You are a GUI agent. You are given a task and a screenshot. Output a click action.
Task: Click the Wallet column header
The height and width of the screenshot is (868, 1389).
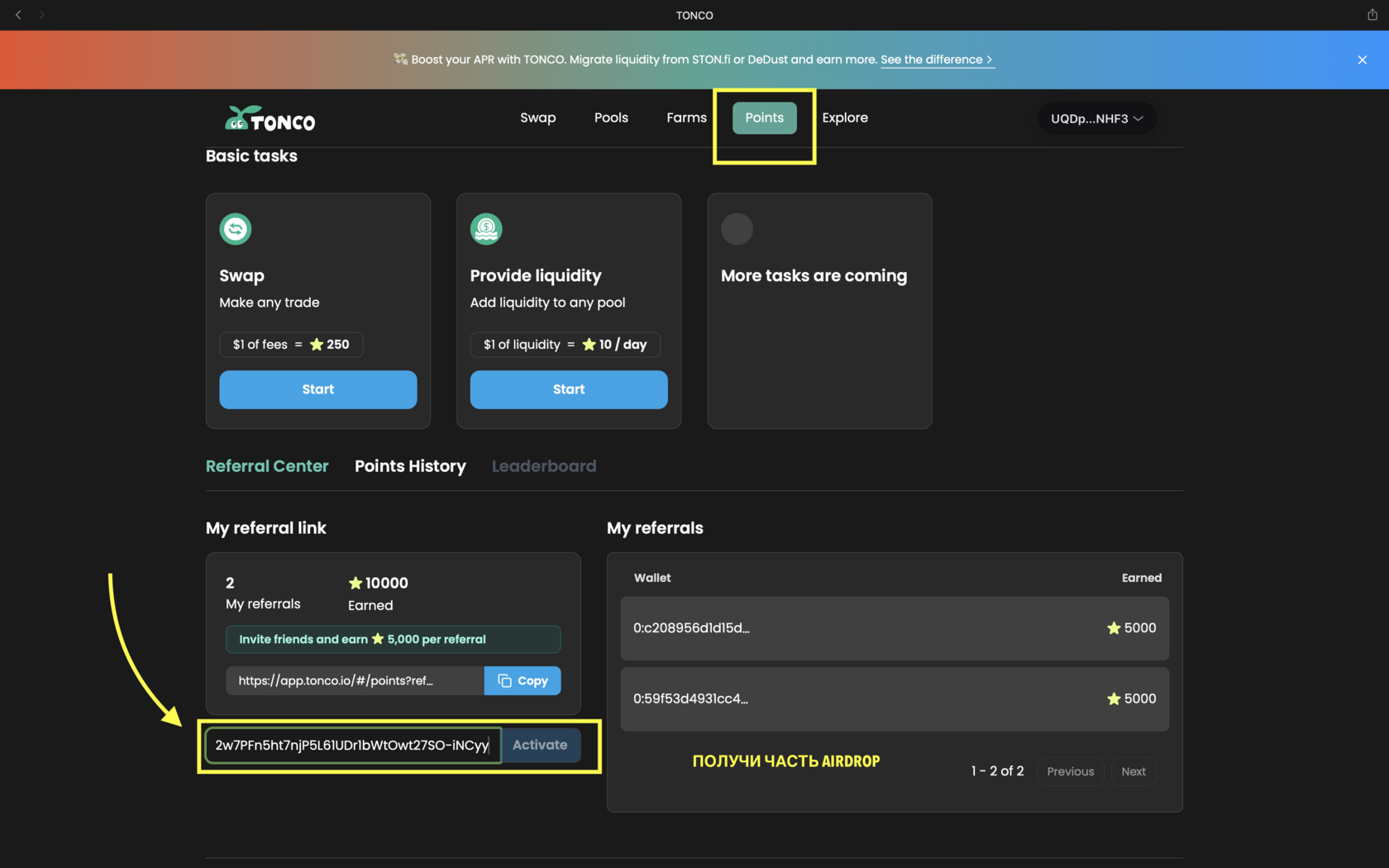coord(652,578)
